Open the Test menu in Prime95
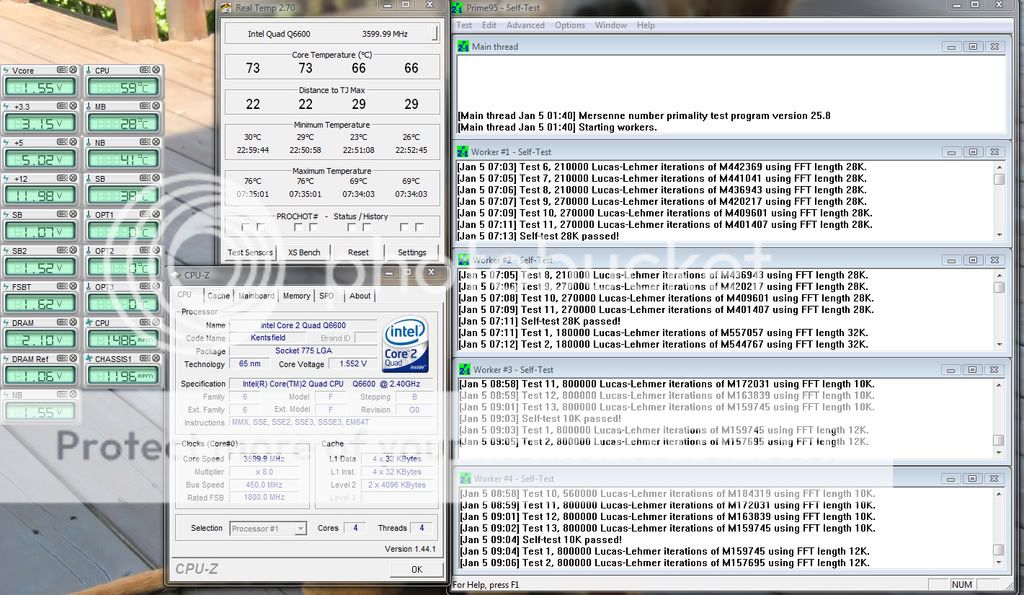1024x595 pixels. point(464,25)
